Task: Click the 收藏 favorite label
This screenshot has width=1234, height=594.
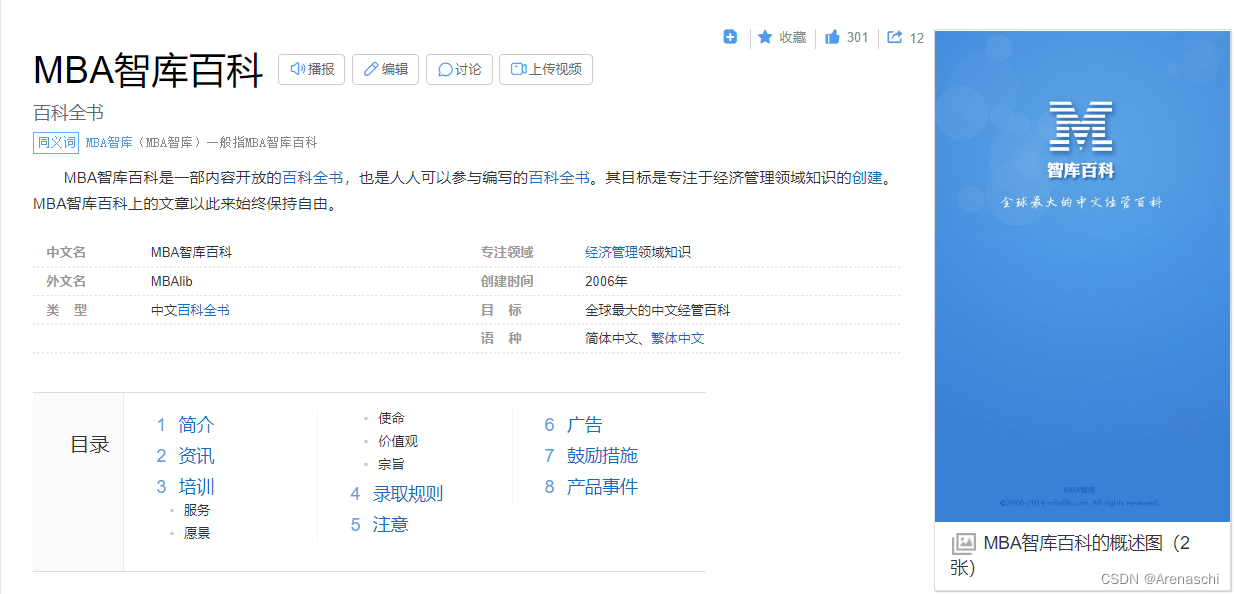Action: [x=792, y=37]
